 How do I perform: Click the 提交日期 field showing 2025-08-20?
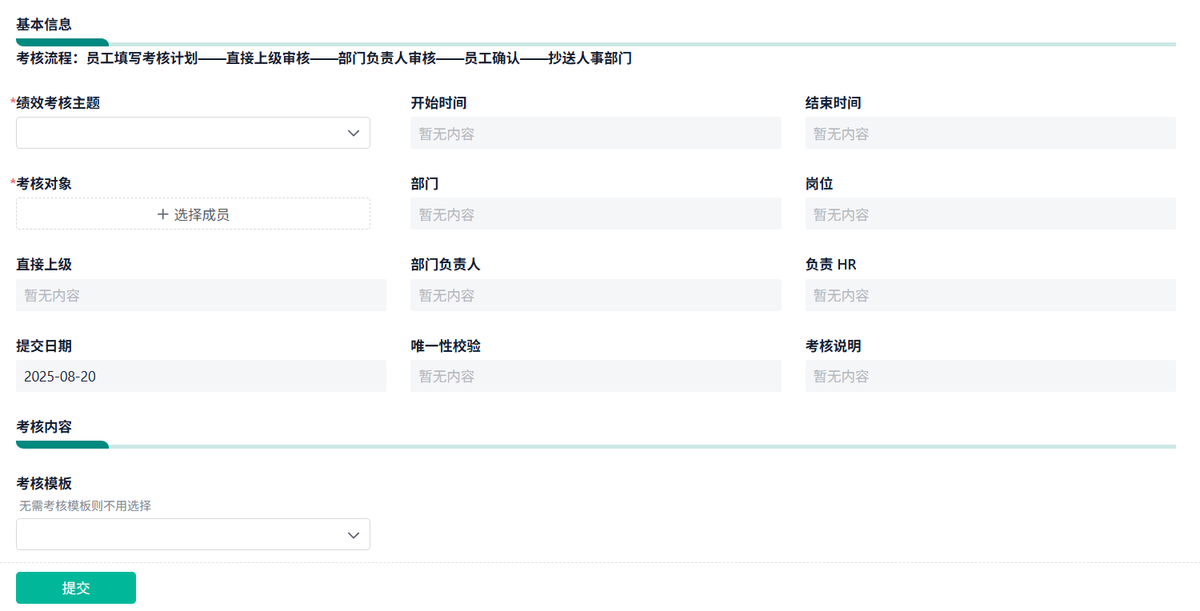[x=201, y=376]
